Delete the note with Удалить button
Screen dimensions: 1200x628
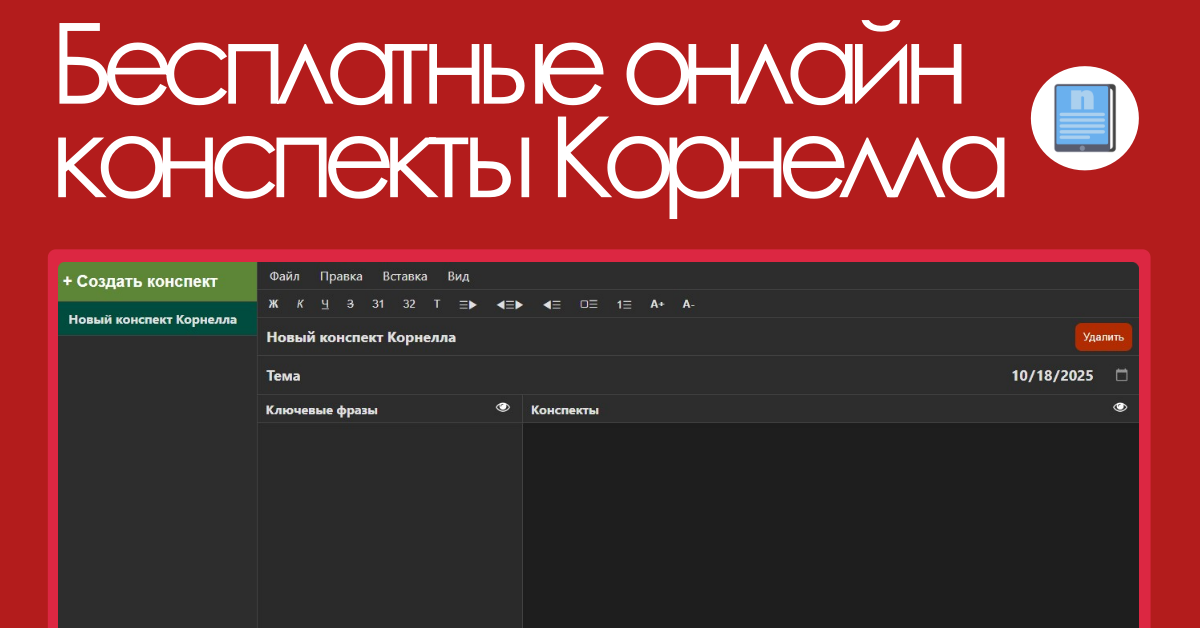1103,337
